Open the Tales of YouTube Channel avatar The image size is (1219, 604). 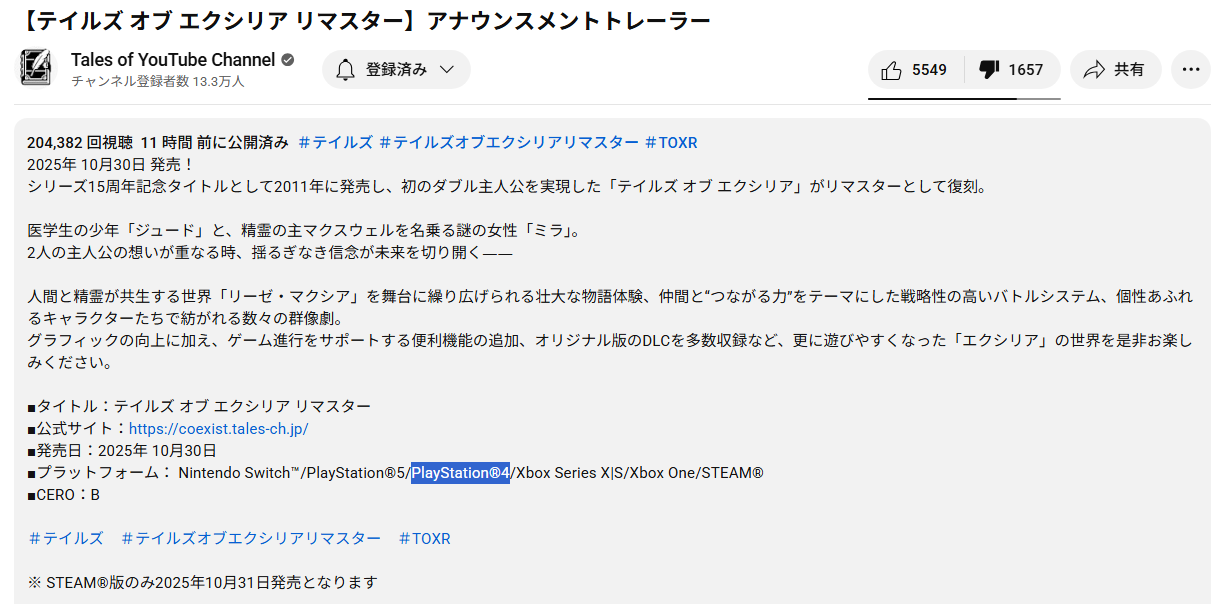pyautogui.click(x=38, y=69)
